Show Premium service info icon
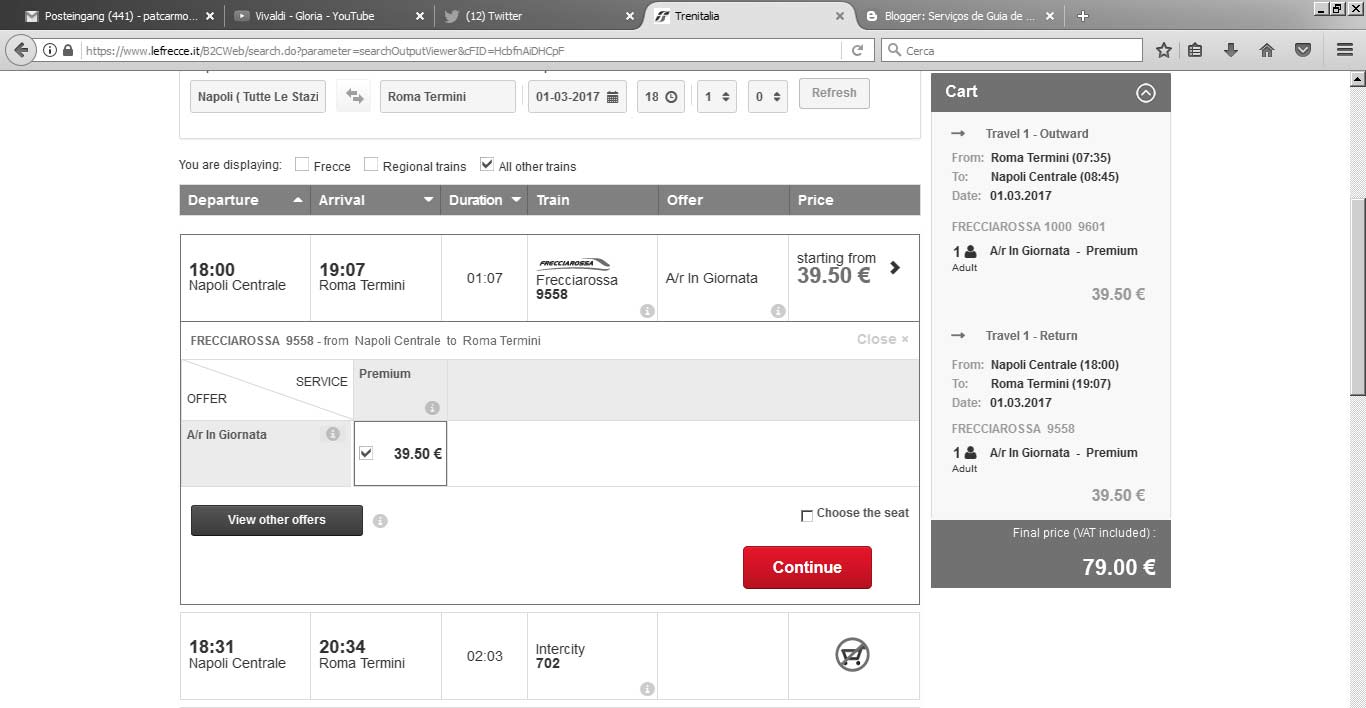Screen dimensions: 1366x708 point(432,408)
